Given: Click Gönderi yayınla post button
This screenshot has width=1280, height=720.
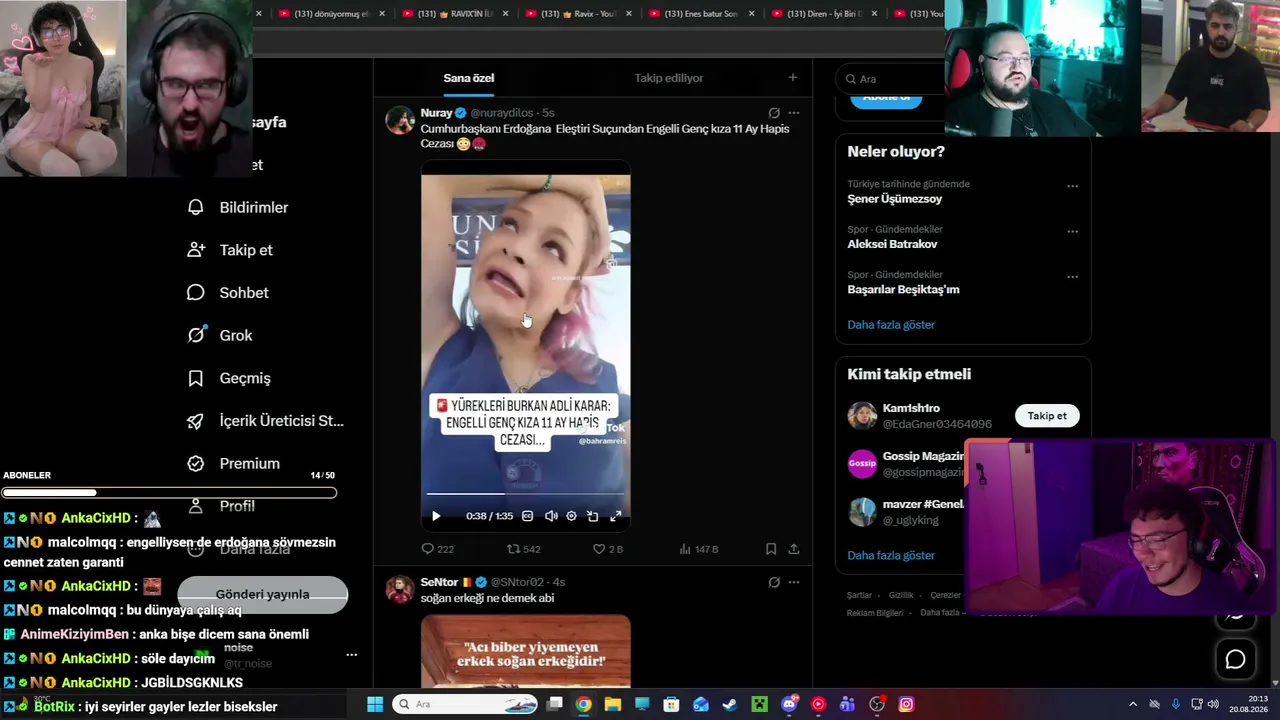Looking at the screenshot, I should tap(262, 594).
